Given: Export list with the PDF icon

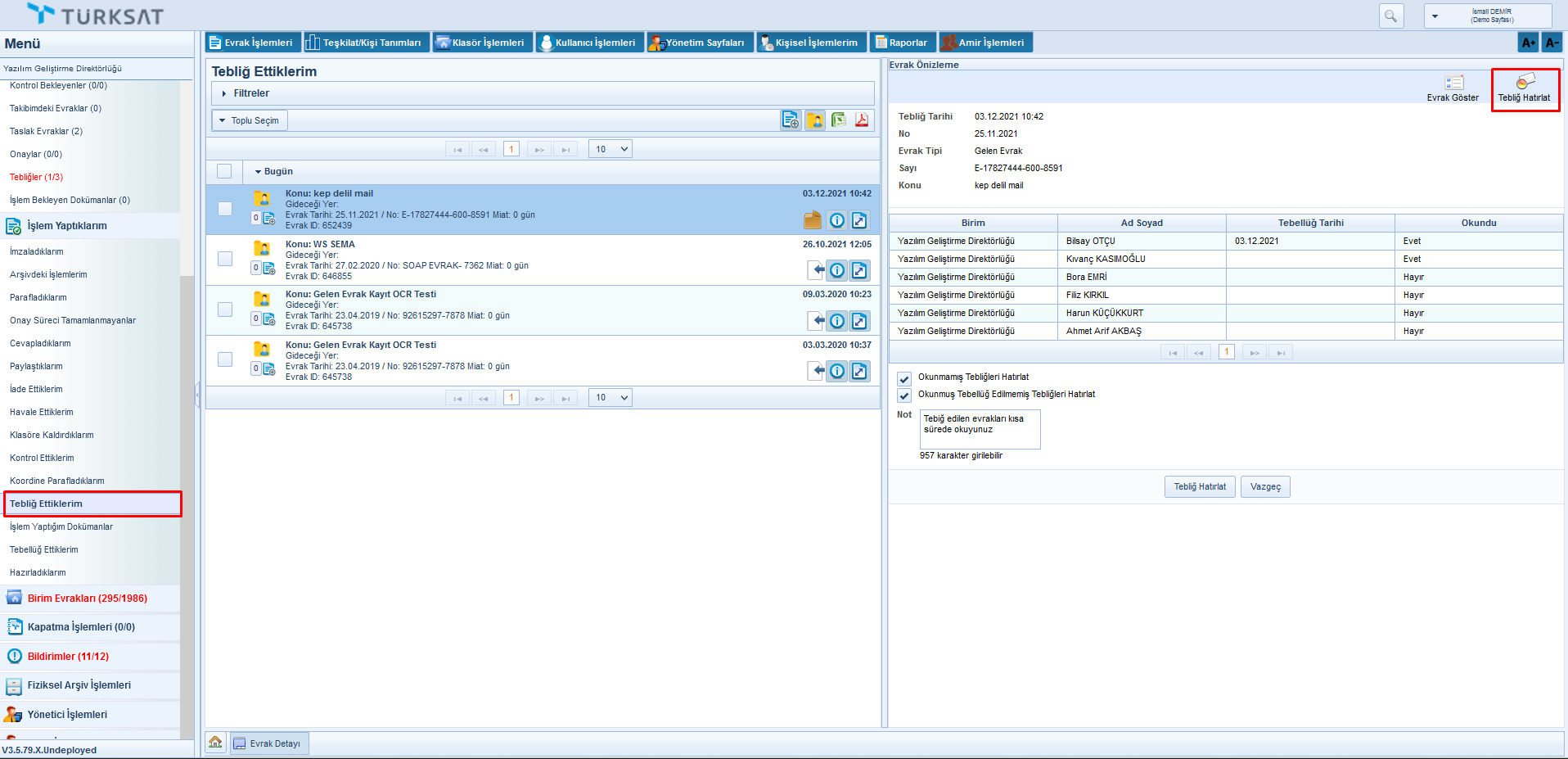Looking at the screenshot, I should [x=862, y=120].
